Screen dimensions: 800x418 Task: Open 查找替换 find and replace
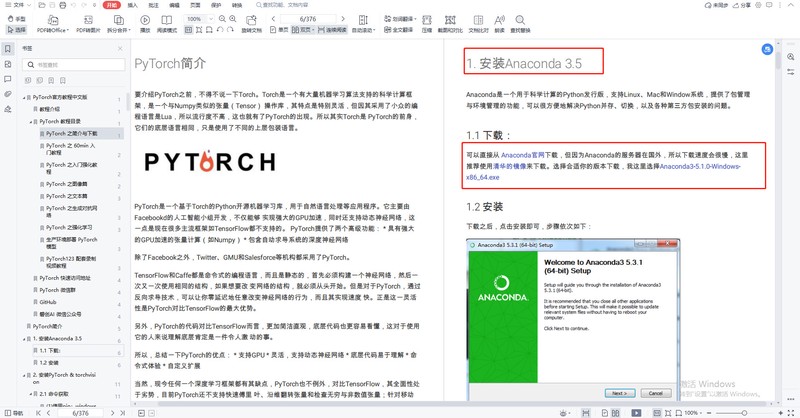[520, 23]
